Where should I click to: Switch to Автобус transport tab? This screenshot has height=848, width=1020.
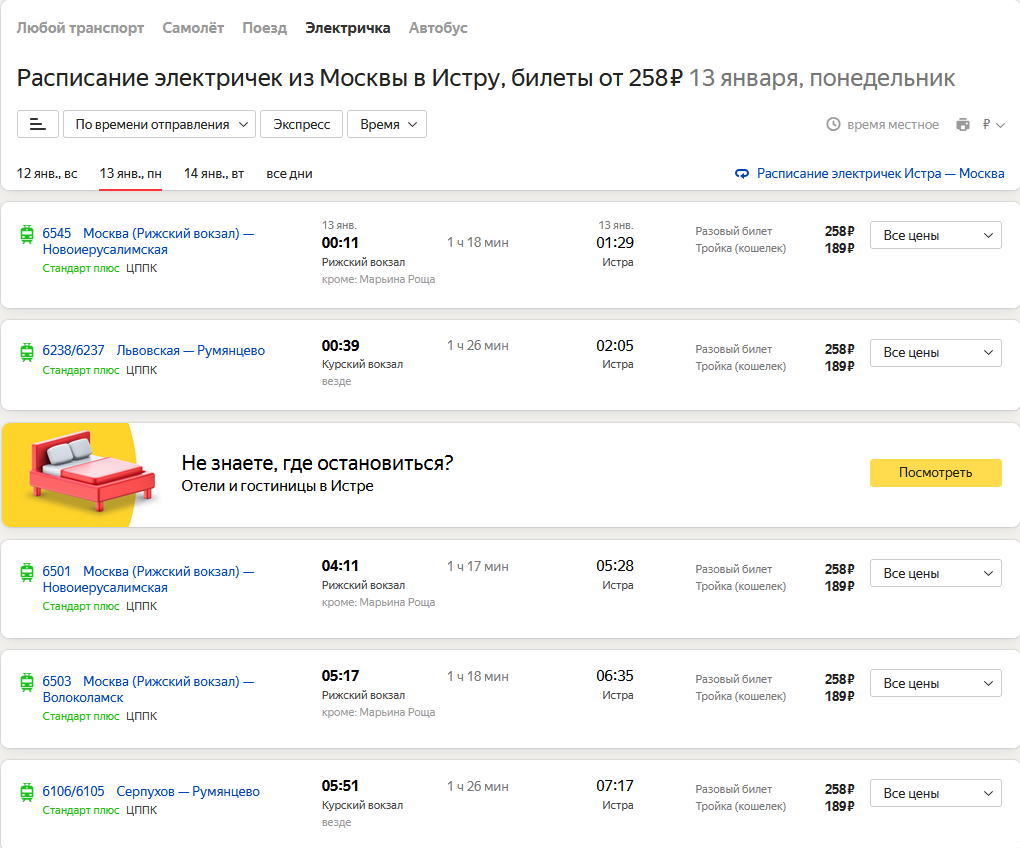point(438,28)
